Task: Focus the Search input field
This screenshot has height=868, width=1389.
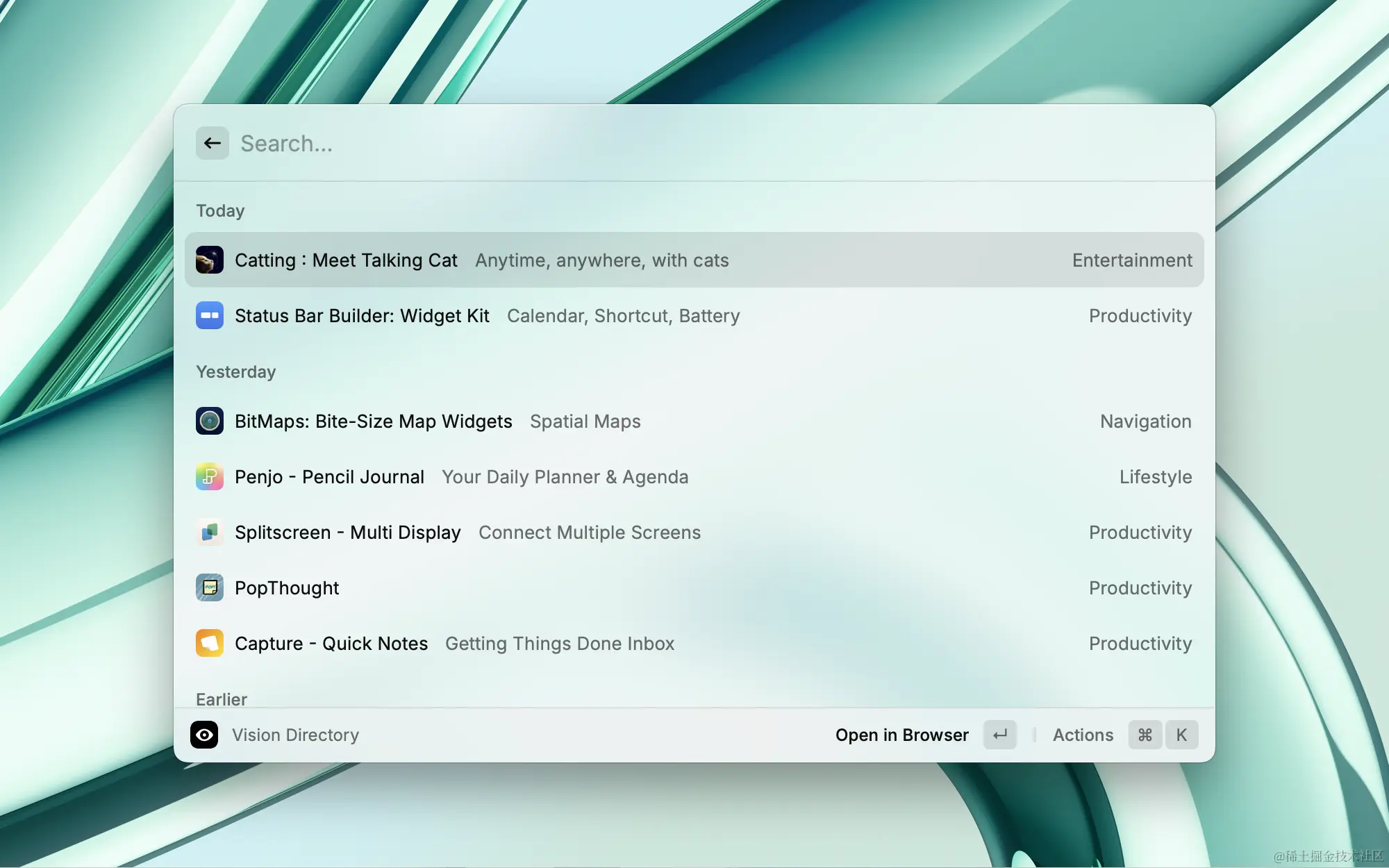Action: (x=715, y=143)
